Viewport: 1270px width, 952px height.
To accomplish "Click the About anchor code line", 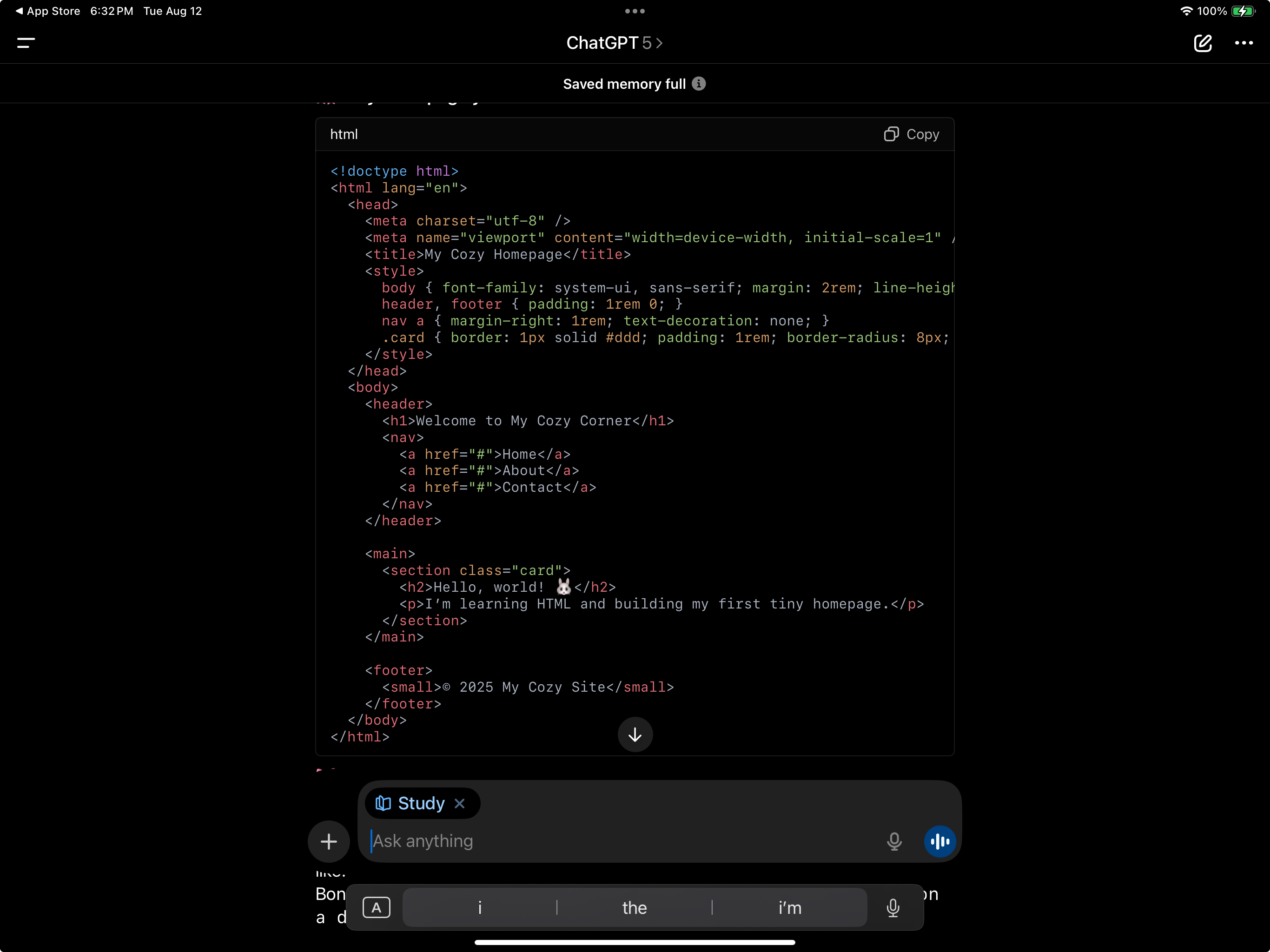I will [x=489, y=471].
